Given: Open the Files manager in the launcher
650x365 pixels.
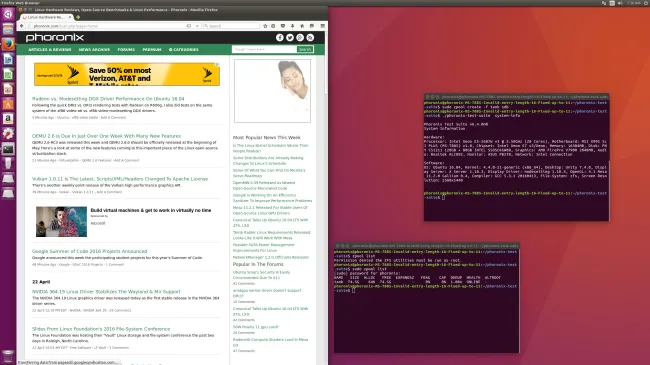Looking at the screenshot, I should click(x=8, y=29).
